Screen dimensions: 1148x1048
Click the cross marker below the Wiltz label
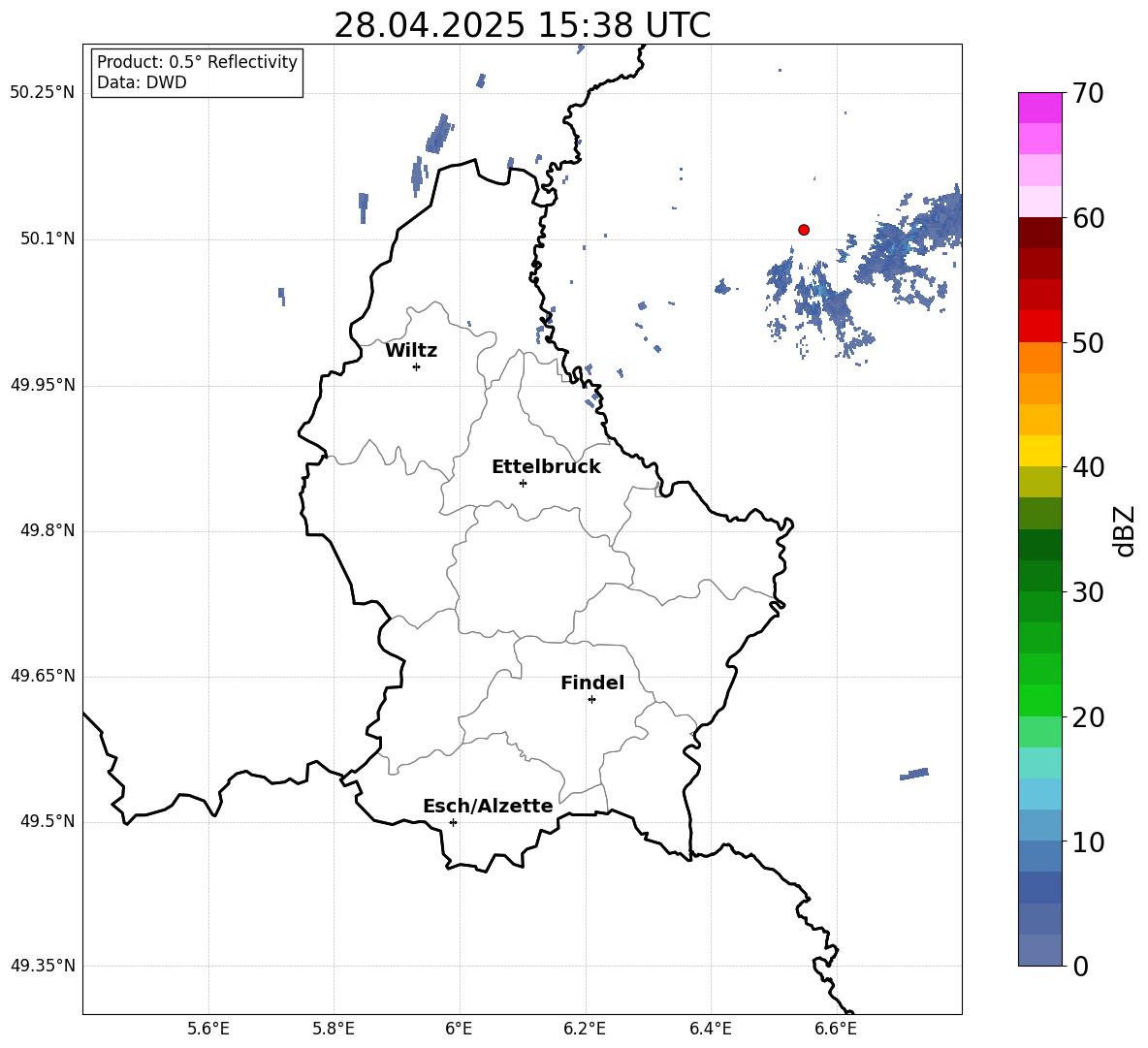(416, 366)
